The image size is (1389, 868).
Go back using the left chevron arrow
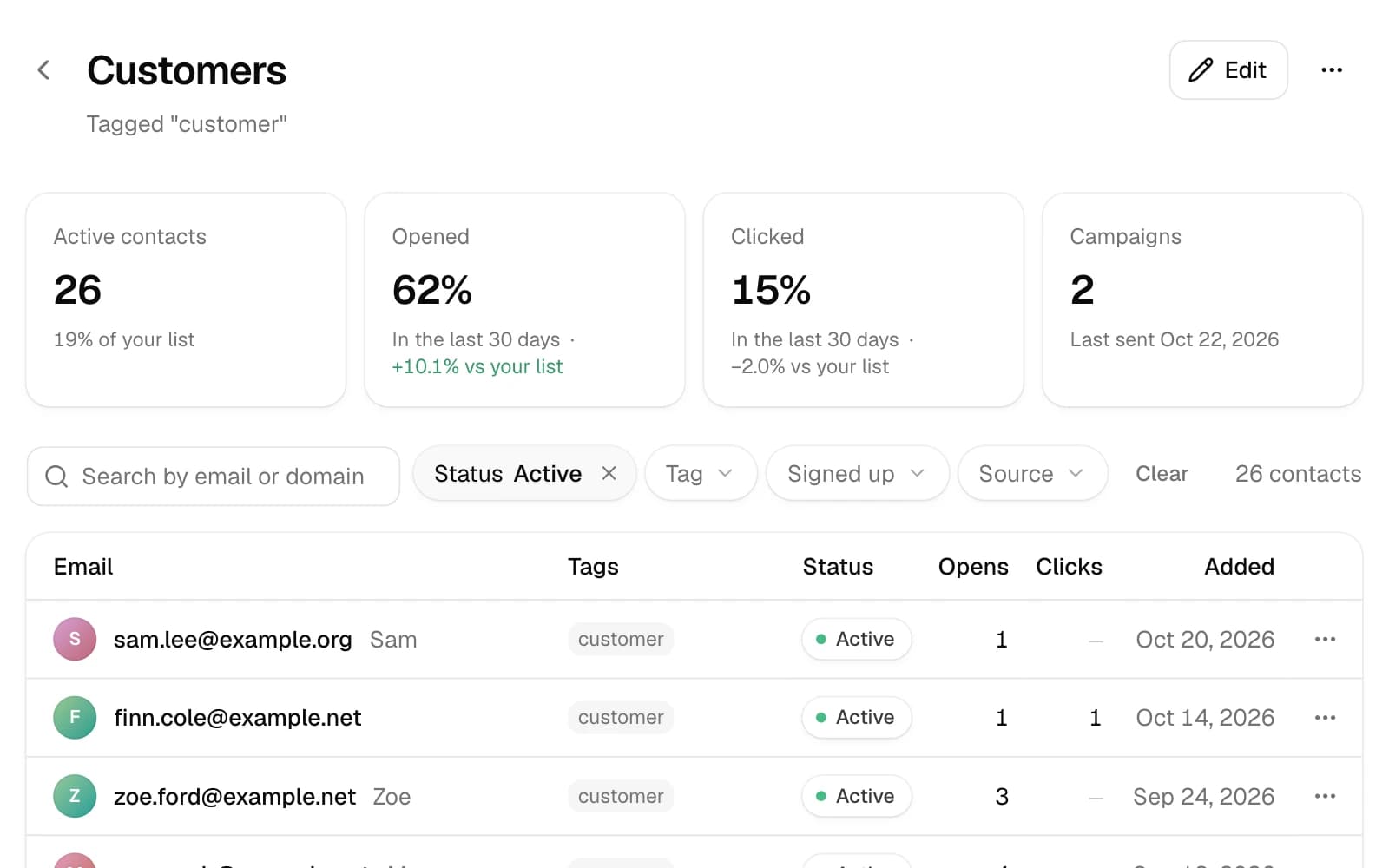tap(43, 70)
